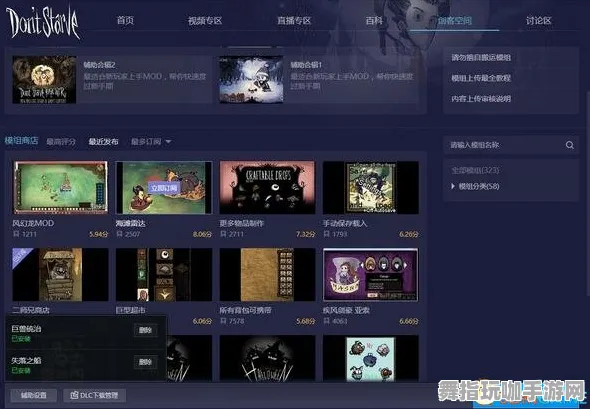590x409 pixels.
Task: Click the 6.26分 rating
Action: 409,234
